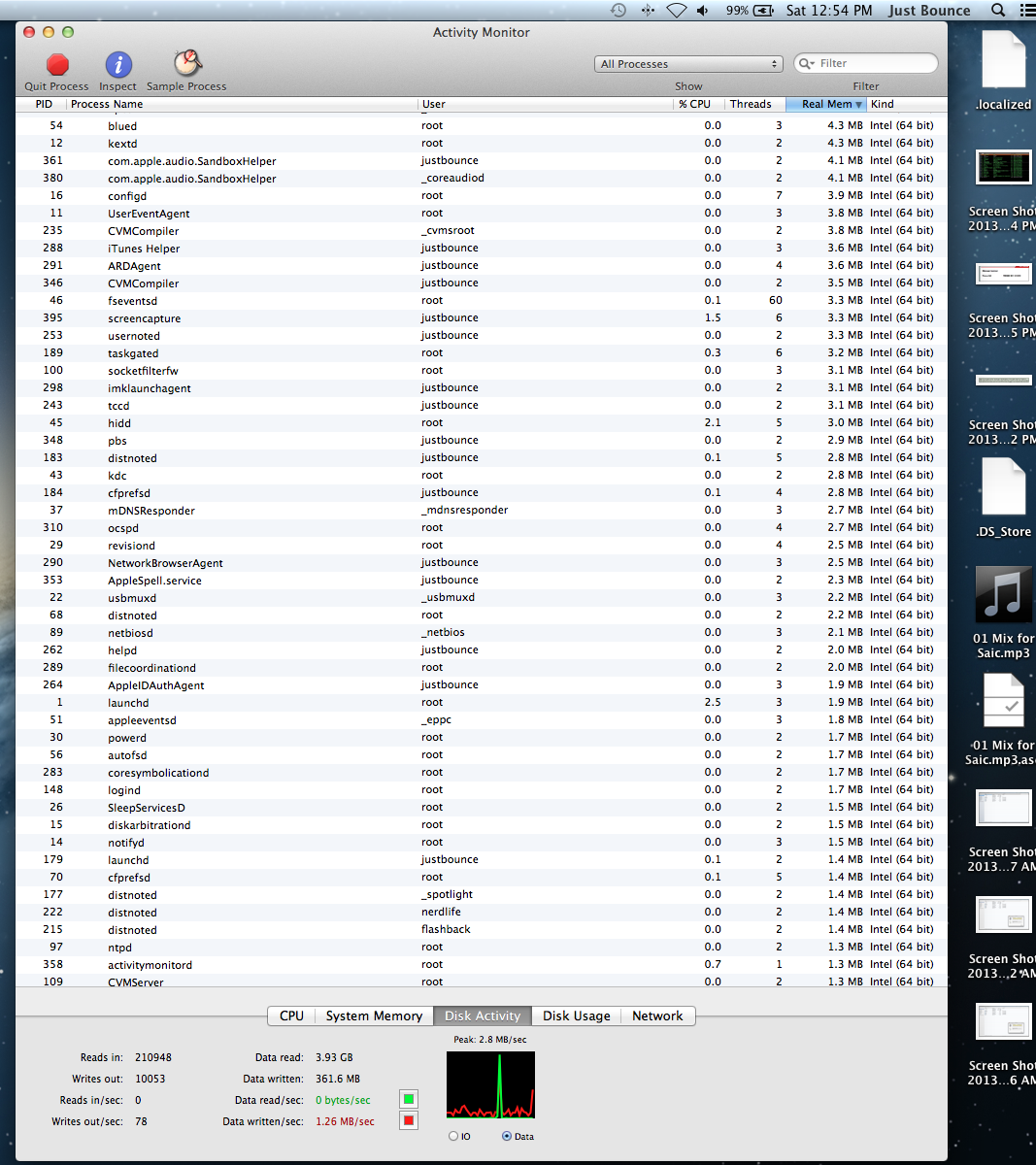Click the Sample Process icon
Screen dimensions: 1036x1165
[x=186, y=63]
